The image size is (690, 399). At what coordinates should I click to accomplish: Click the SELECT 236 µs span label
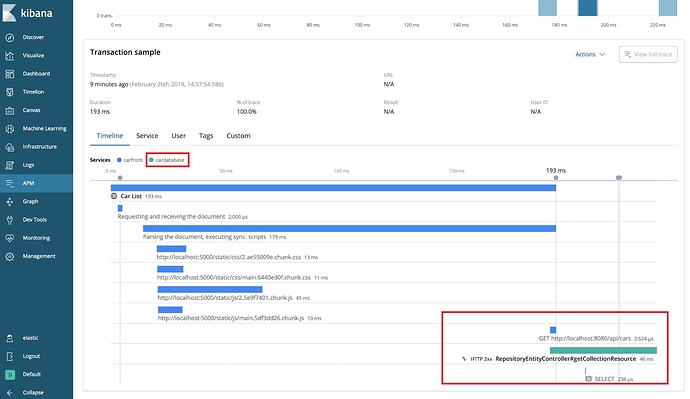pyautogui.click(x=614, y=379)
